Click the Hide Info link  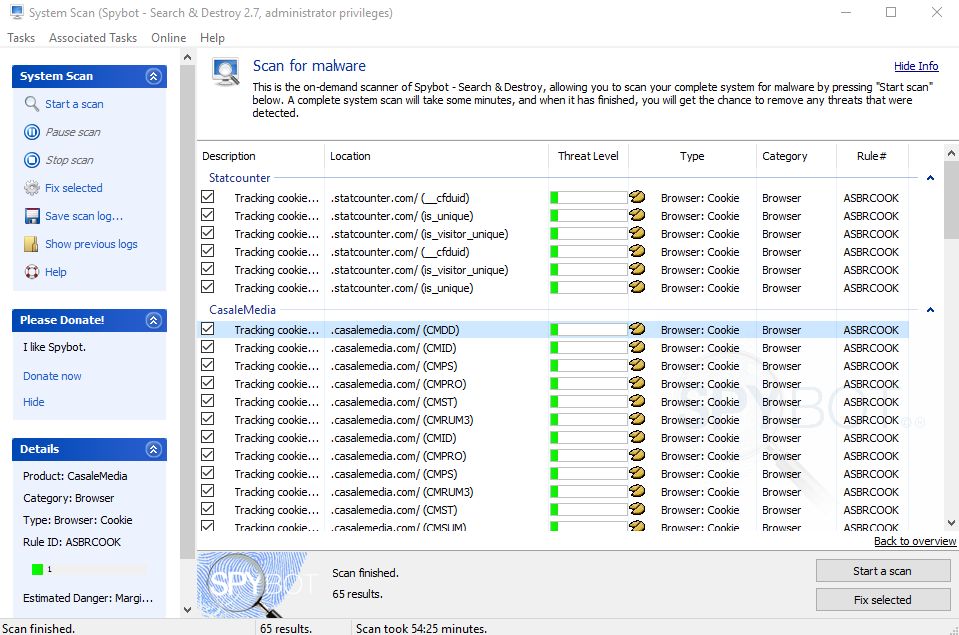pos(916,66)
